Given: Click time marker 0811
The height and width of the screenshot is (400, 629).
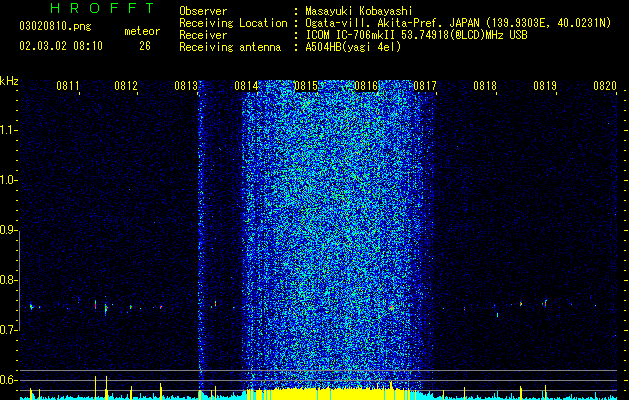Looking at the screenshot, I should click(x=68, y=86).
